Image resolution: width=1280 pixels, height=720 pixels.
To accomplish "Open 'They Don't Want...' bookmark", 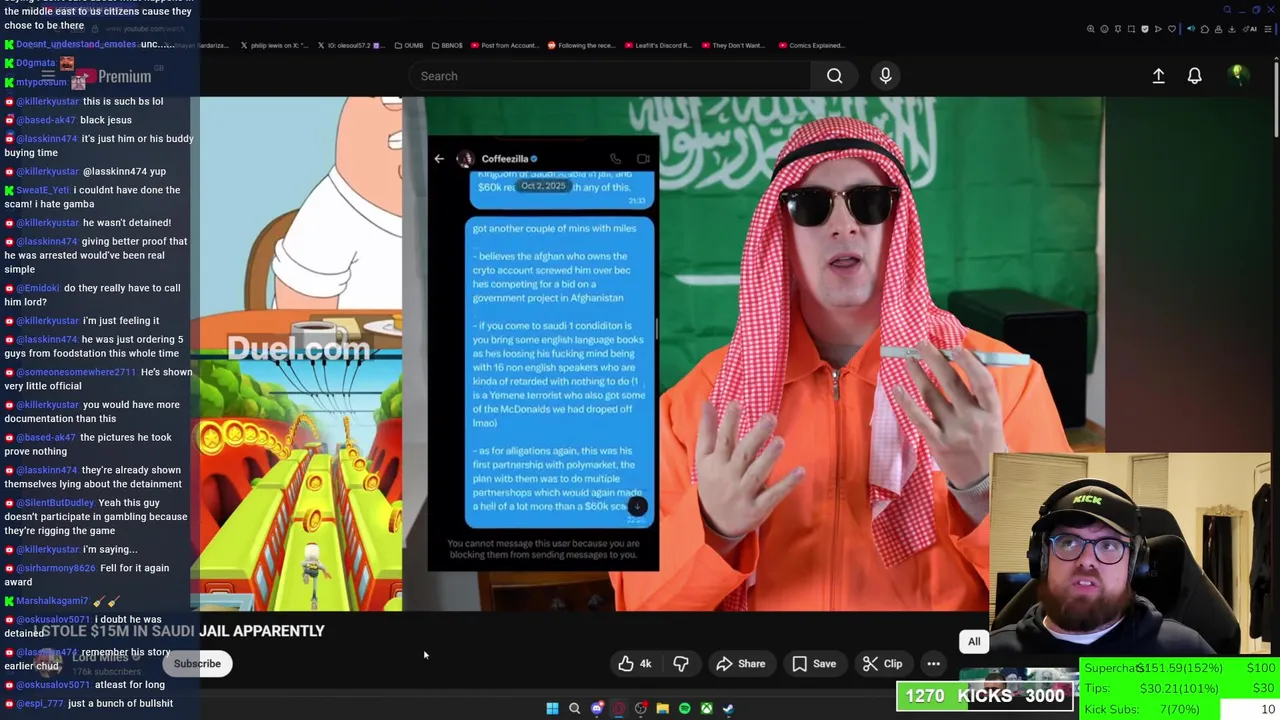I will pyautogui.click(x=733, y=45).
